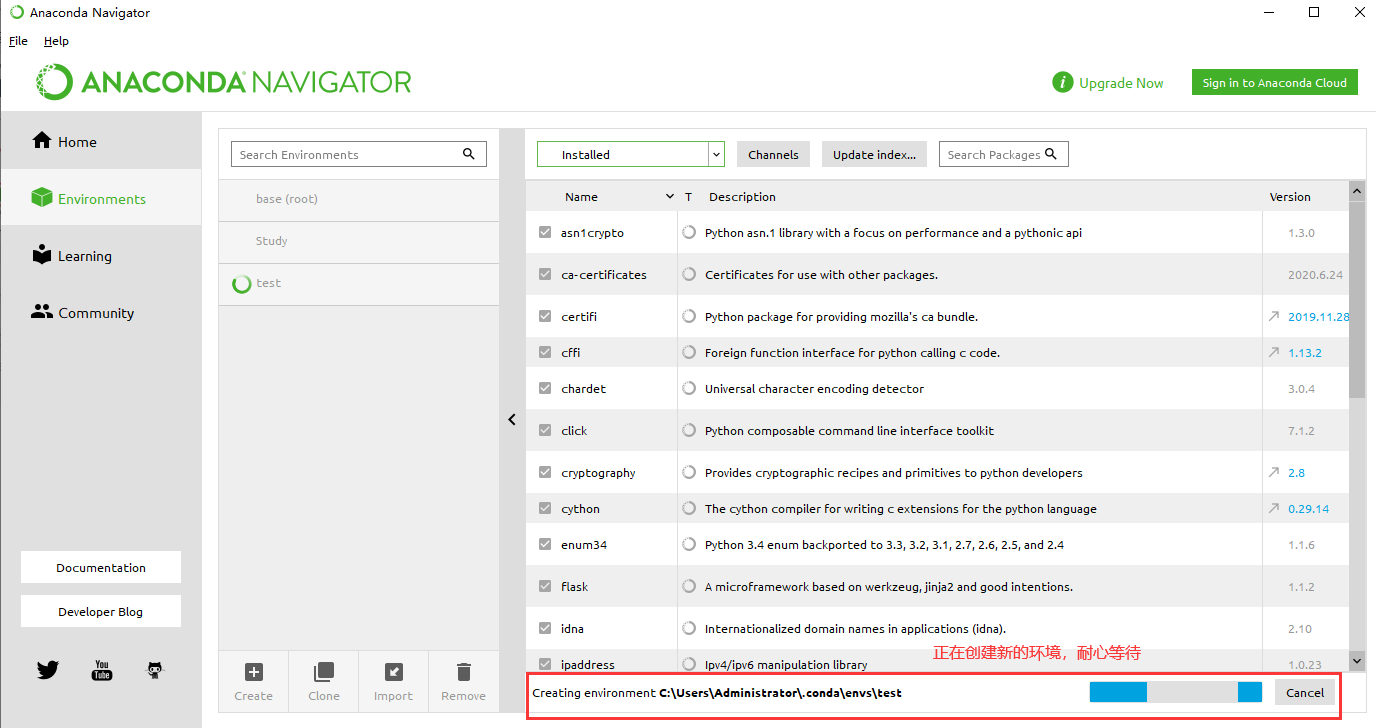Viewport: 1376px width, 728px height.
Task: Click the Upgrade Now info icon
Action: tap(1062, 83)
